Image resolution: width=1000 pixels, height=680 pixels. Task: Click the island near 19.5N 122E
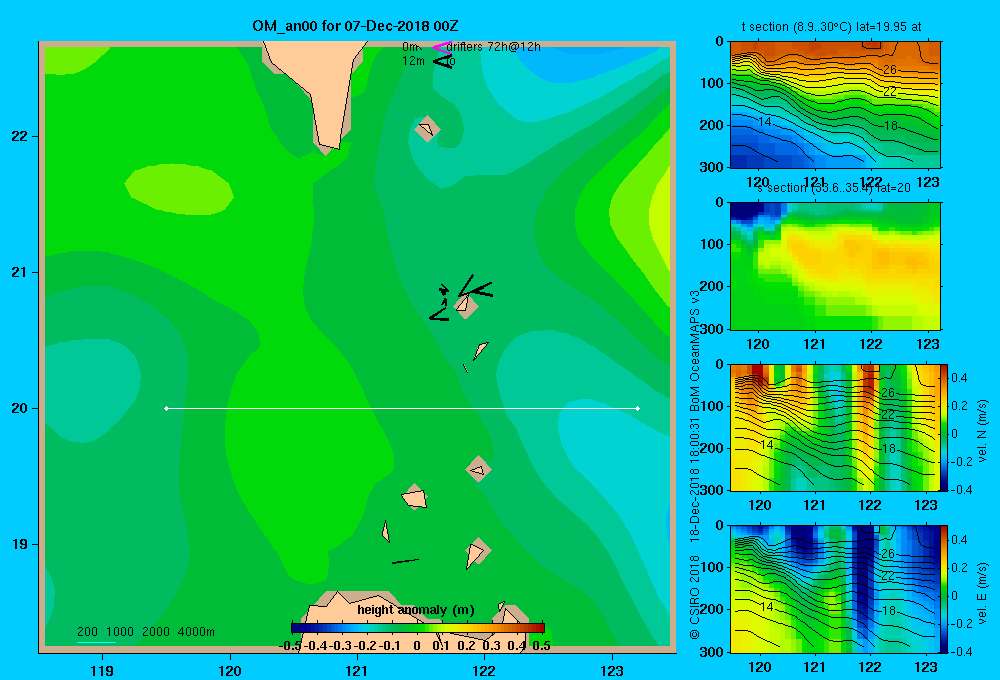point(478,469)
